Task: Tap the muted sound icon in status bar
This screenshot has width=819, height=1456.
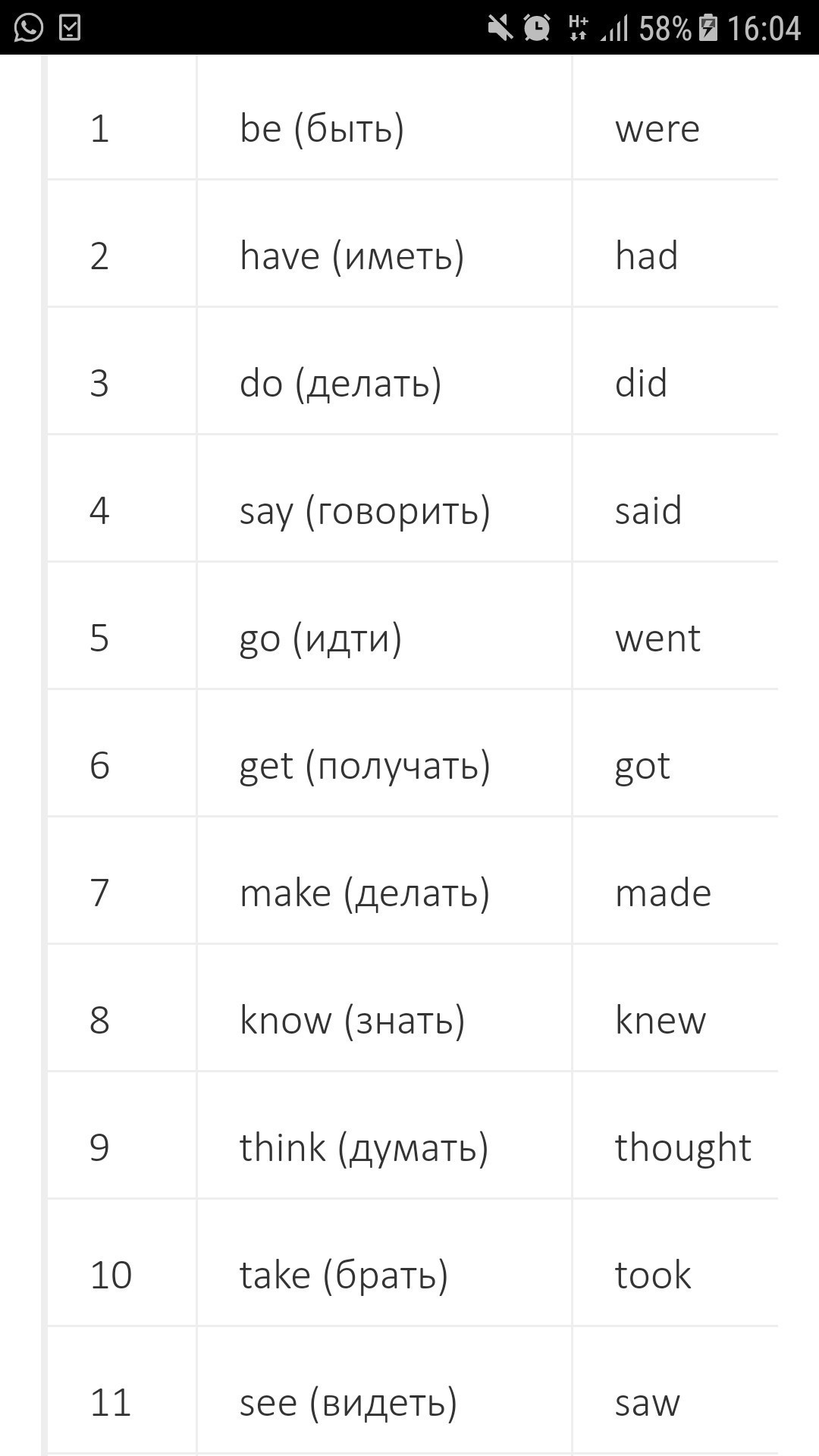Action: (500, 28)
